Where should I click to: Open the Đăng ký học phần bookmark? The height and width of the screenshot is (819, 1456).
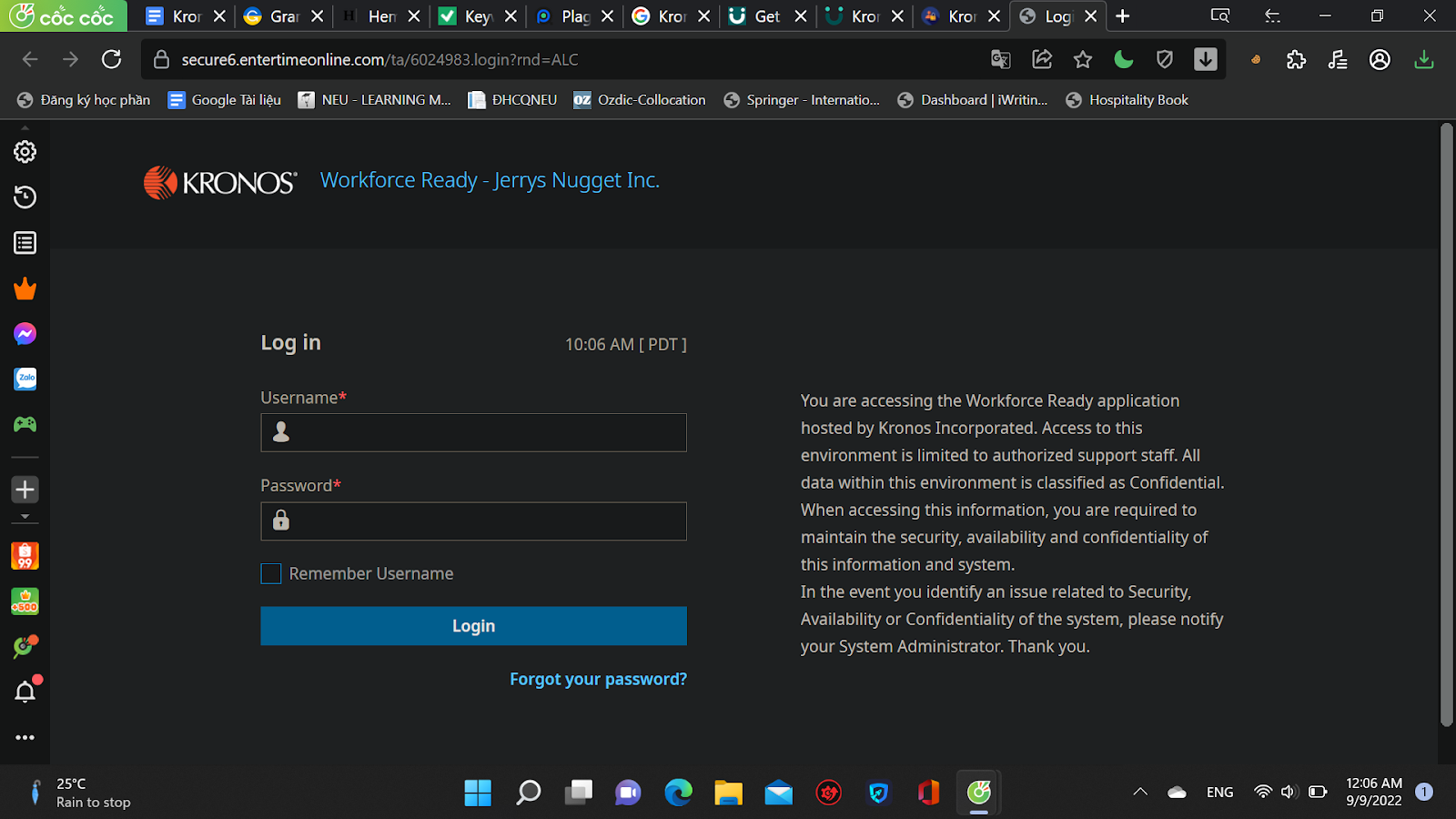tap(84, 100)
